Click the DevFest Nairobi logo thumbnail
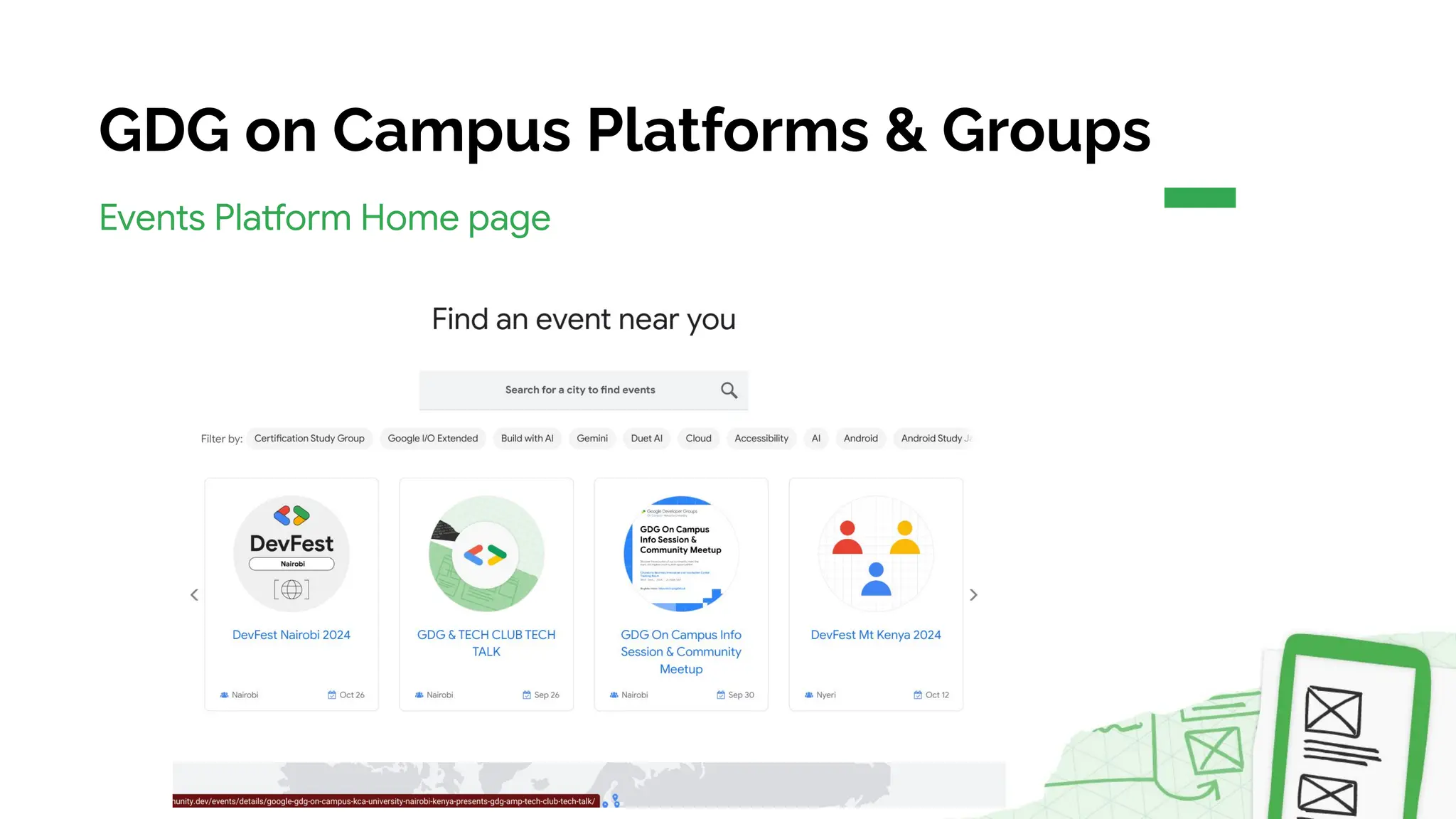The image size is (1456, 819). point(291,553)
